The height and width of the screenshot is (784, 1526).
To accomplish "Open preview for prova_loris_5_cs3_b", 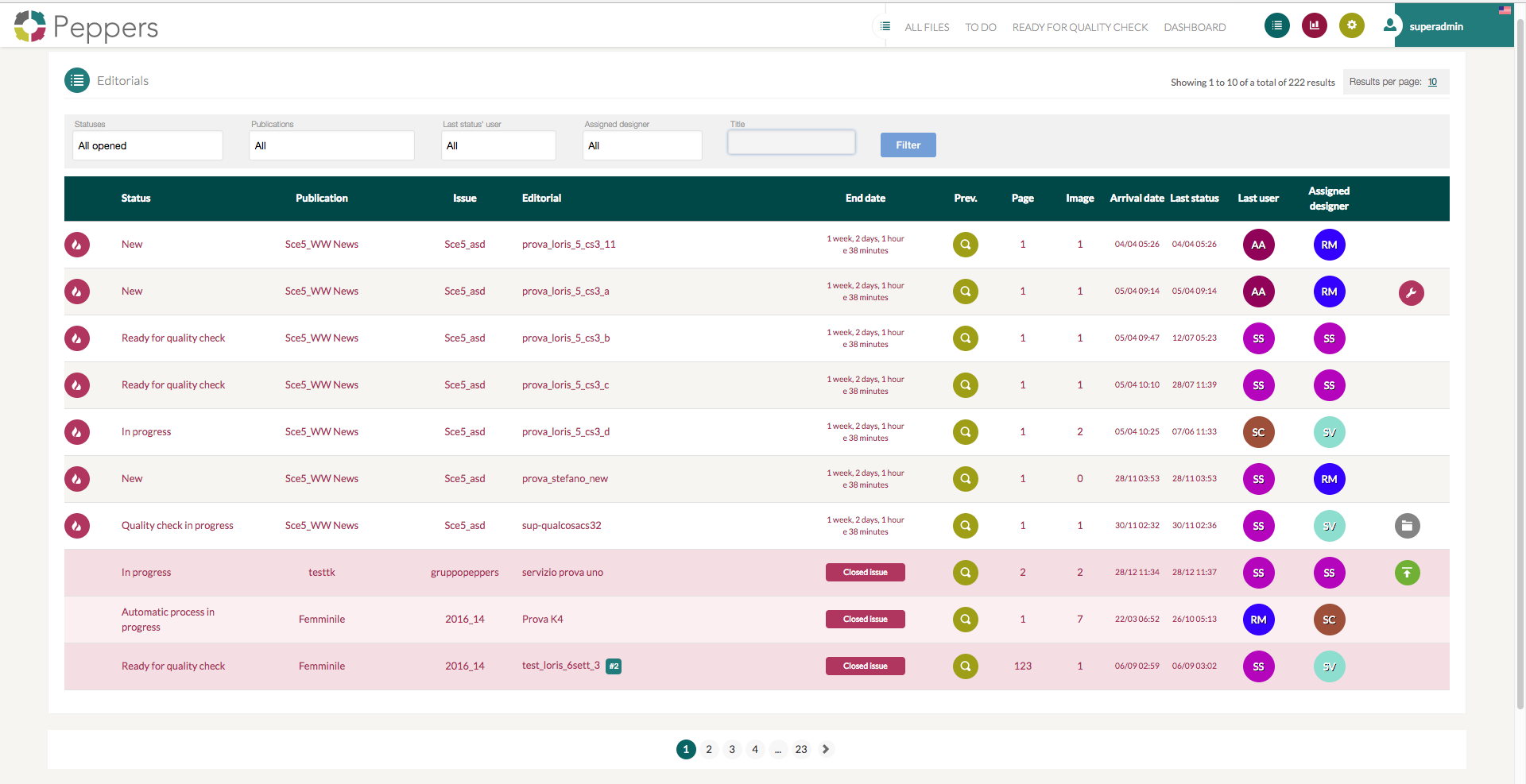I will click(965, 338).
